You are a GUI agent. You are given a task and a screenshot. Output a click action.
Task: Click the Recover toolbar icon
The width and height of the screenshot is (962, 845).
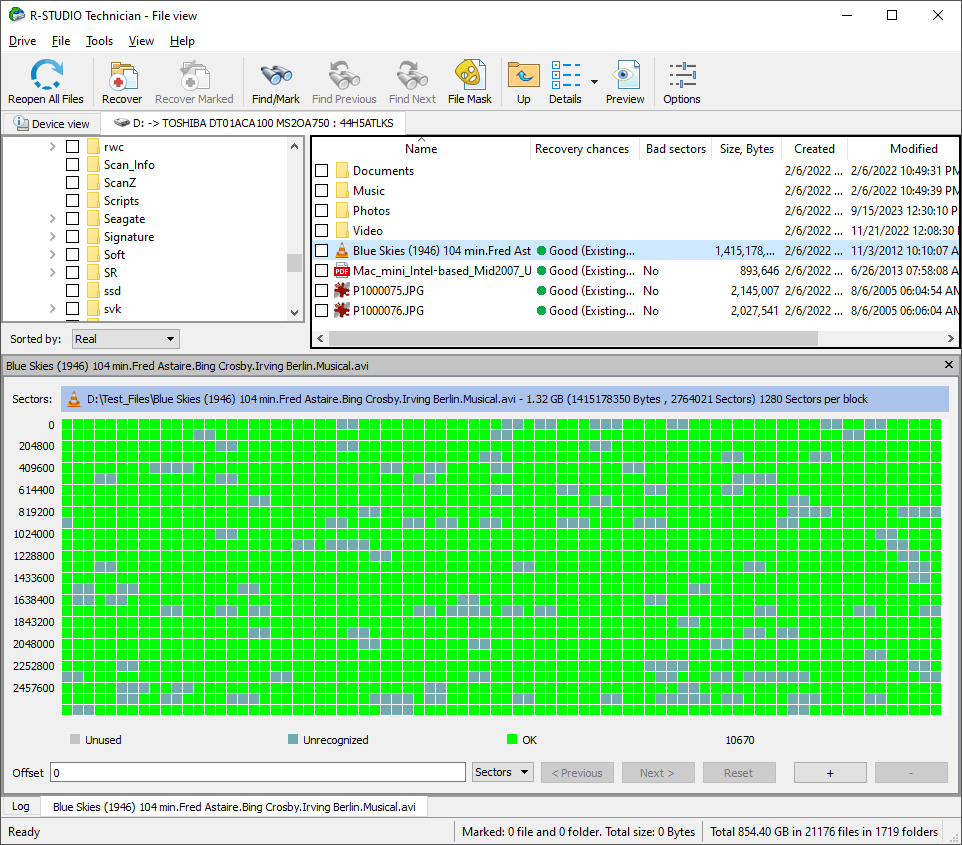click(122, 75)
